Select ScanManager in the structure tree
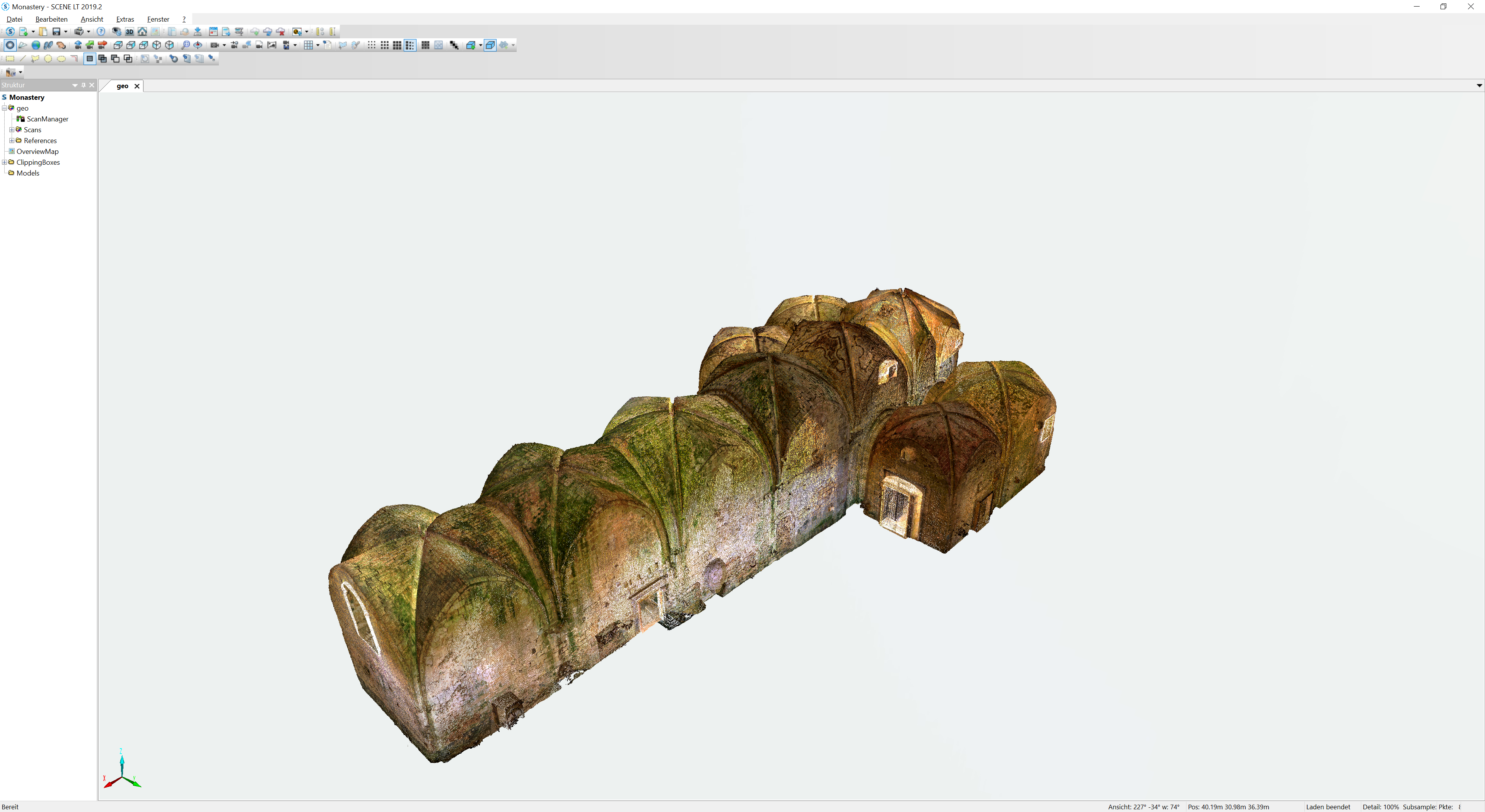Viewport: 1485px width, 812px height. [x=47, y=119]
